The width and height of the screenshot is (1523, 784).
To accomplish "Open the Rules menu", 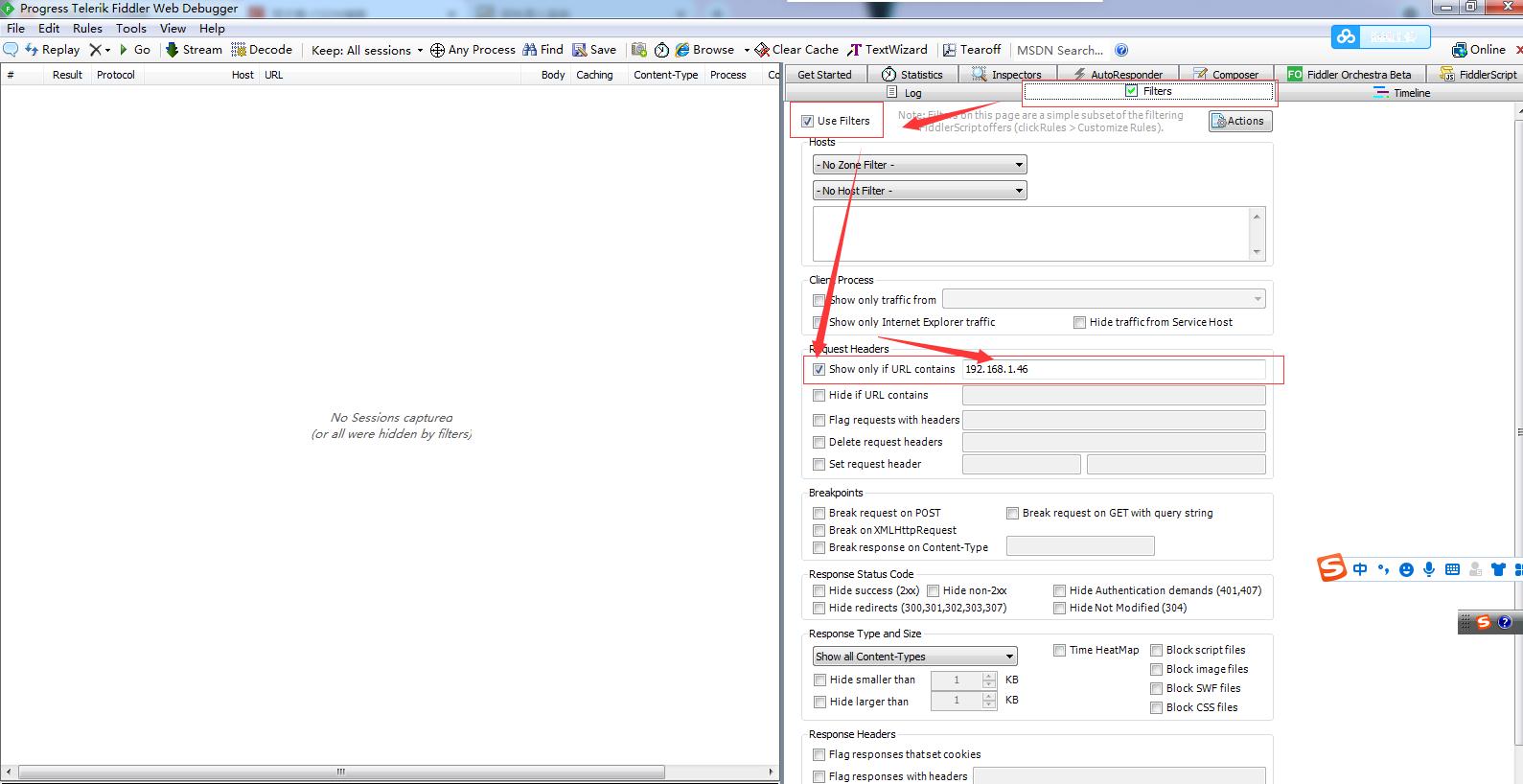I will [87, 29].
